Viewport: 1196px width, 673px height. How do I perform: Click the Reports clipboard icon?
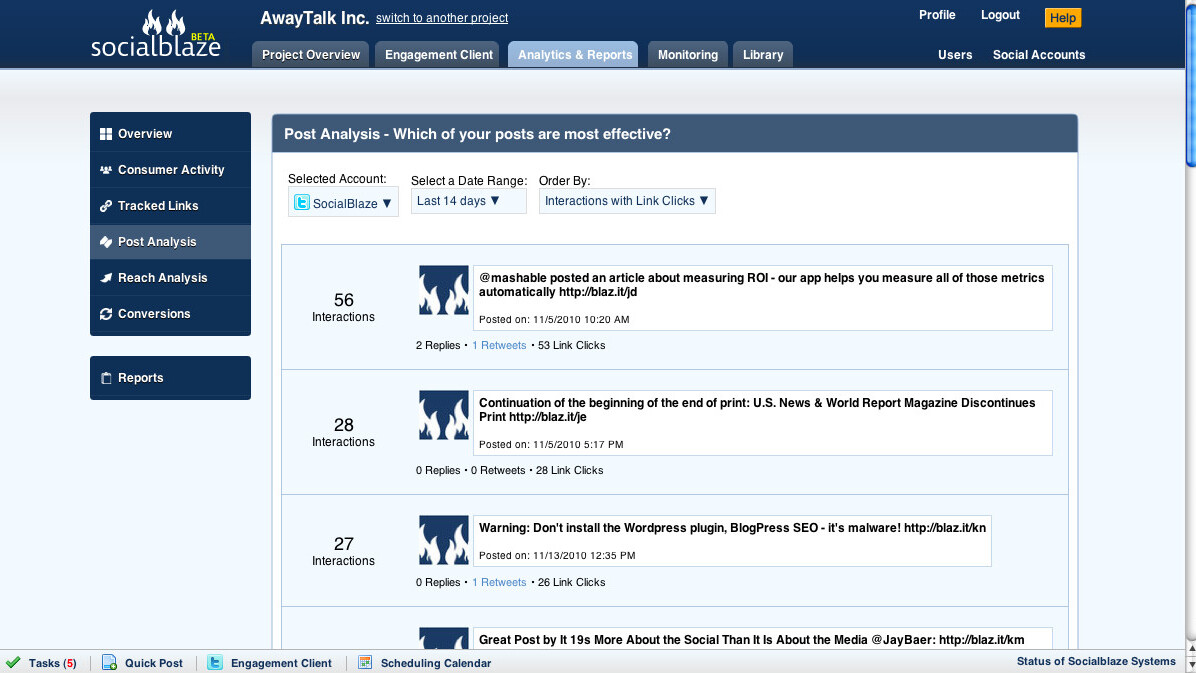105,378
